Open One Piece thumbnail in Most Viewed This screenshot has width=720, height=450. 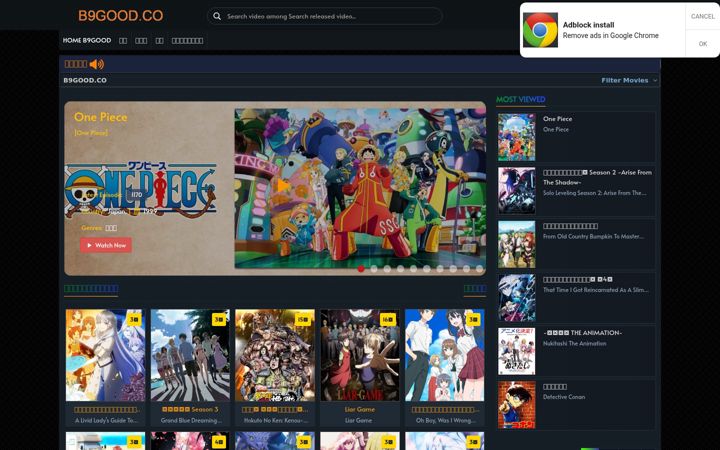[517, 137]
